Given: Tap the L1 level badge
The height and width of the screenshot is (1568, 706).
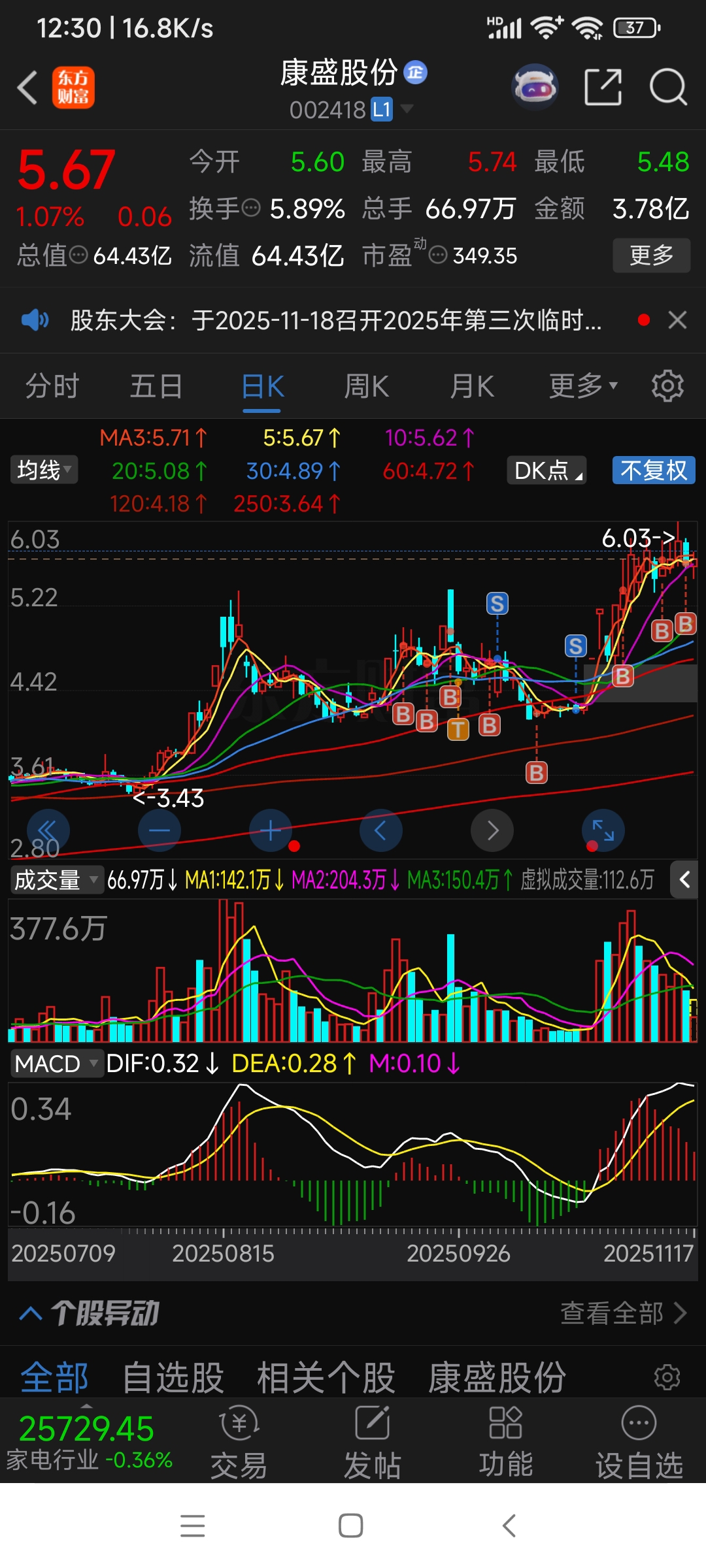Looking at the screenshot, I should tap(382, 109).
